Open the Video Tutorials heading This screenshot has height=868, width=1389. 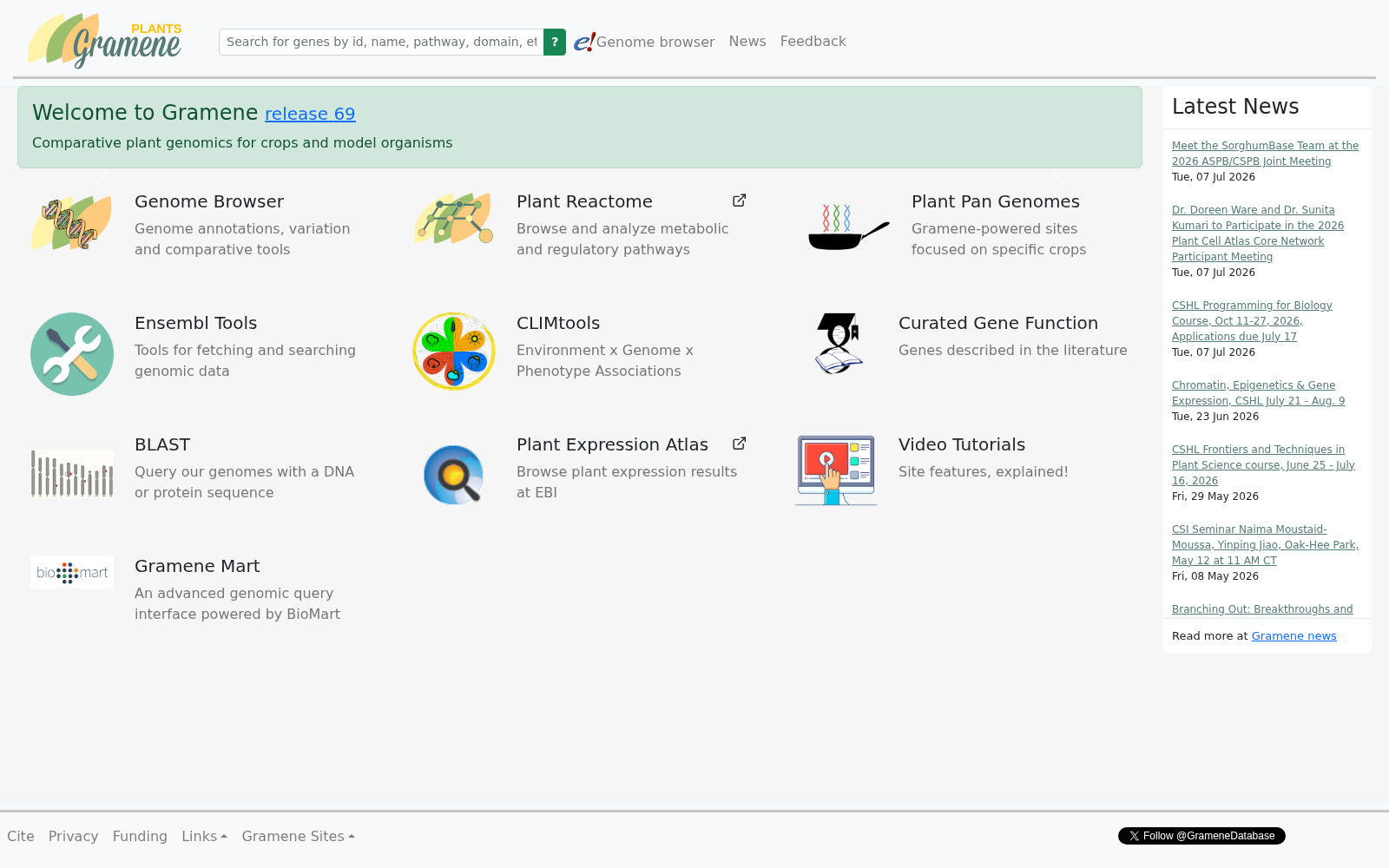coord(962,444)
